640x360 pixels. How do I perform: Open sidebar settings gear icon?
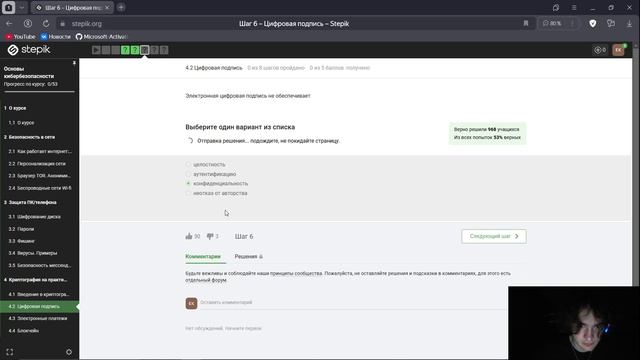pyautogui.click(x=69, y=352)
